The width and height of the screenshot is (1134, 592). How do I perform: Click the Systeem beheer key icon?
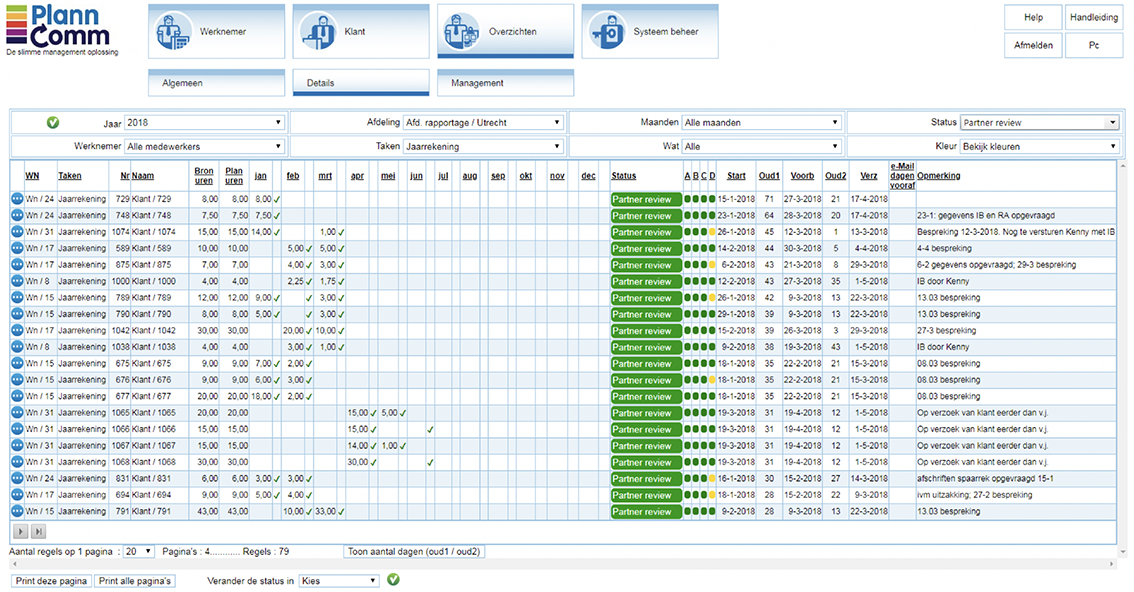tap(607, 32)
